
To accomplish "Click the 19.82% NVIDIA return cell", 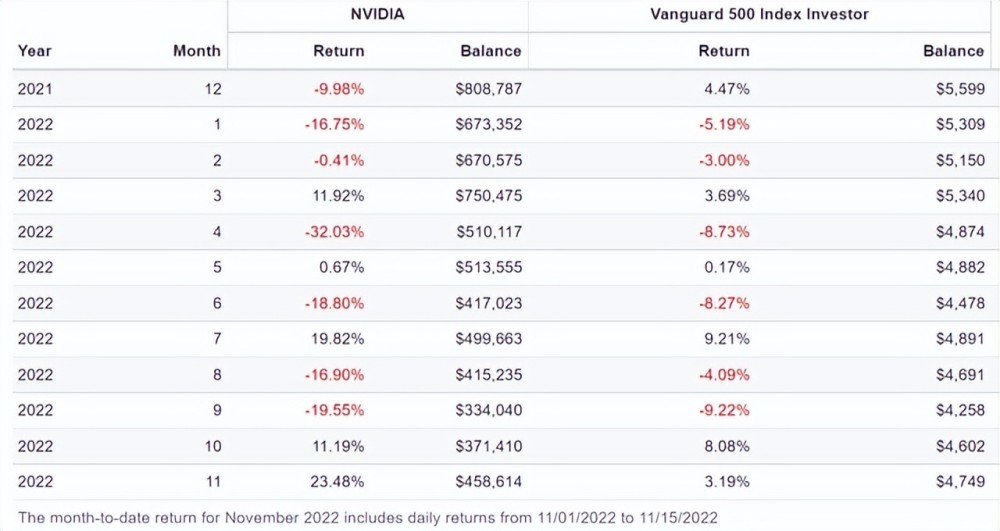I will [x=339, y=339].
